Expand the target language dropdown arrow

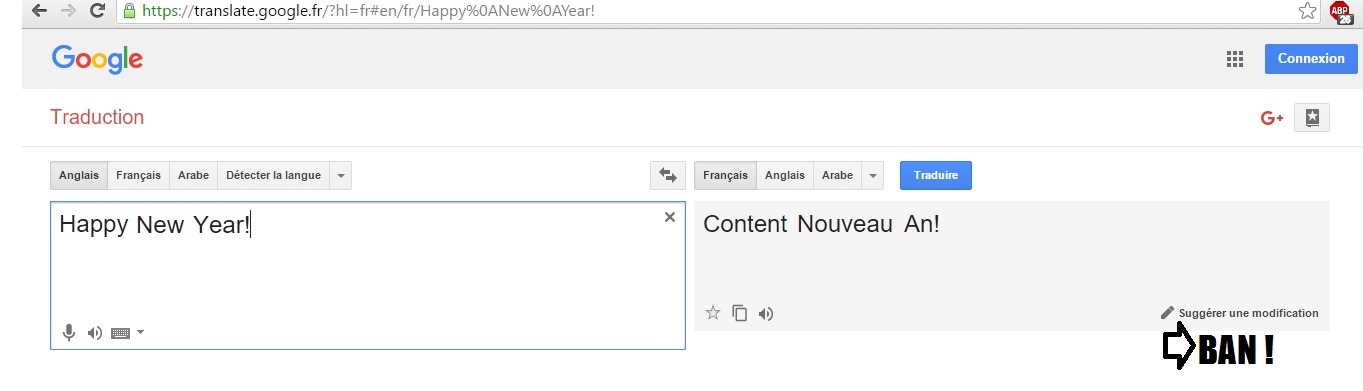tap(873, 175)
